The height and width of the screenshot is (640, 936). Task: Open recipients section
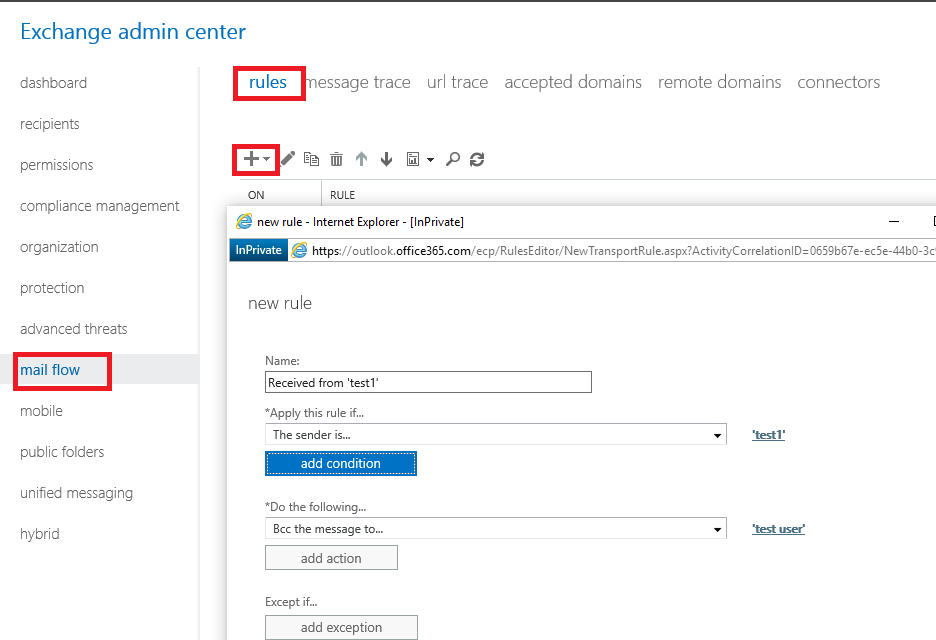50,124
